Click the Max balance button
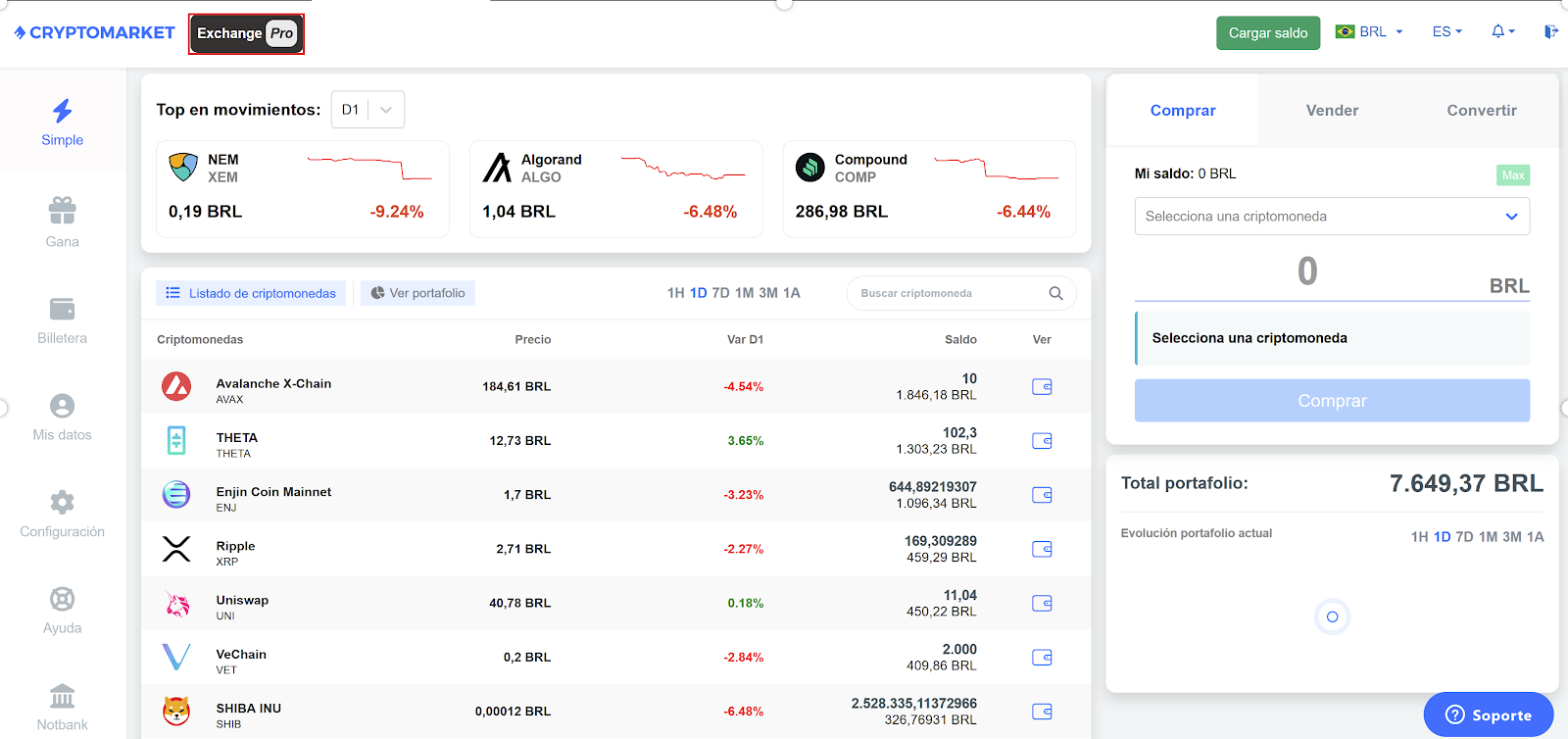The image size is (1568, 739). pos(1513,175)
